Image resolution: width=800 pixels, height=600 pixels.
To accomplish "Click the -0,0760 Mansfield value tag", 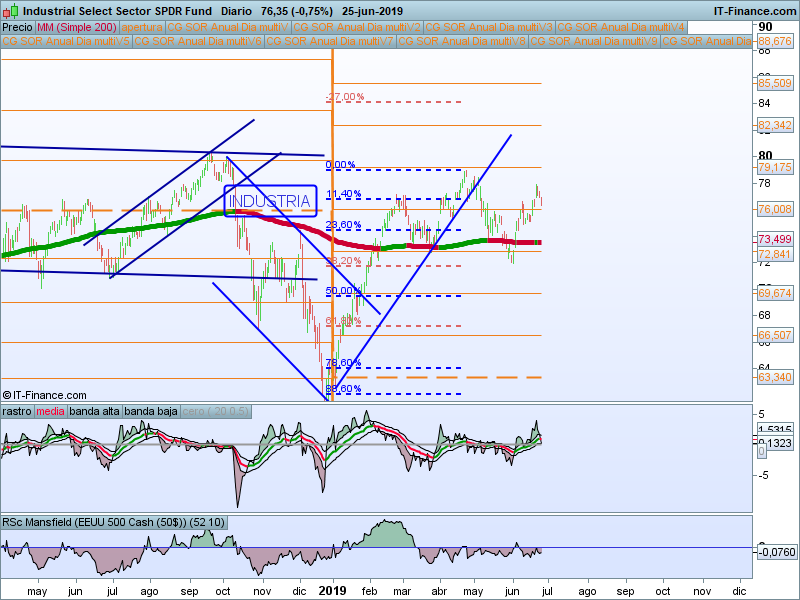I will coord(777,552).
